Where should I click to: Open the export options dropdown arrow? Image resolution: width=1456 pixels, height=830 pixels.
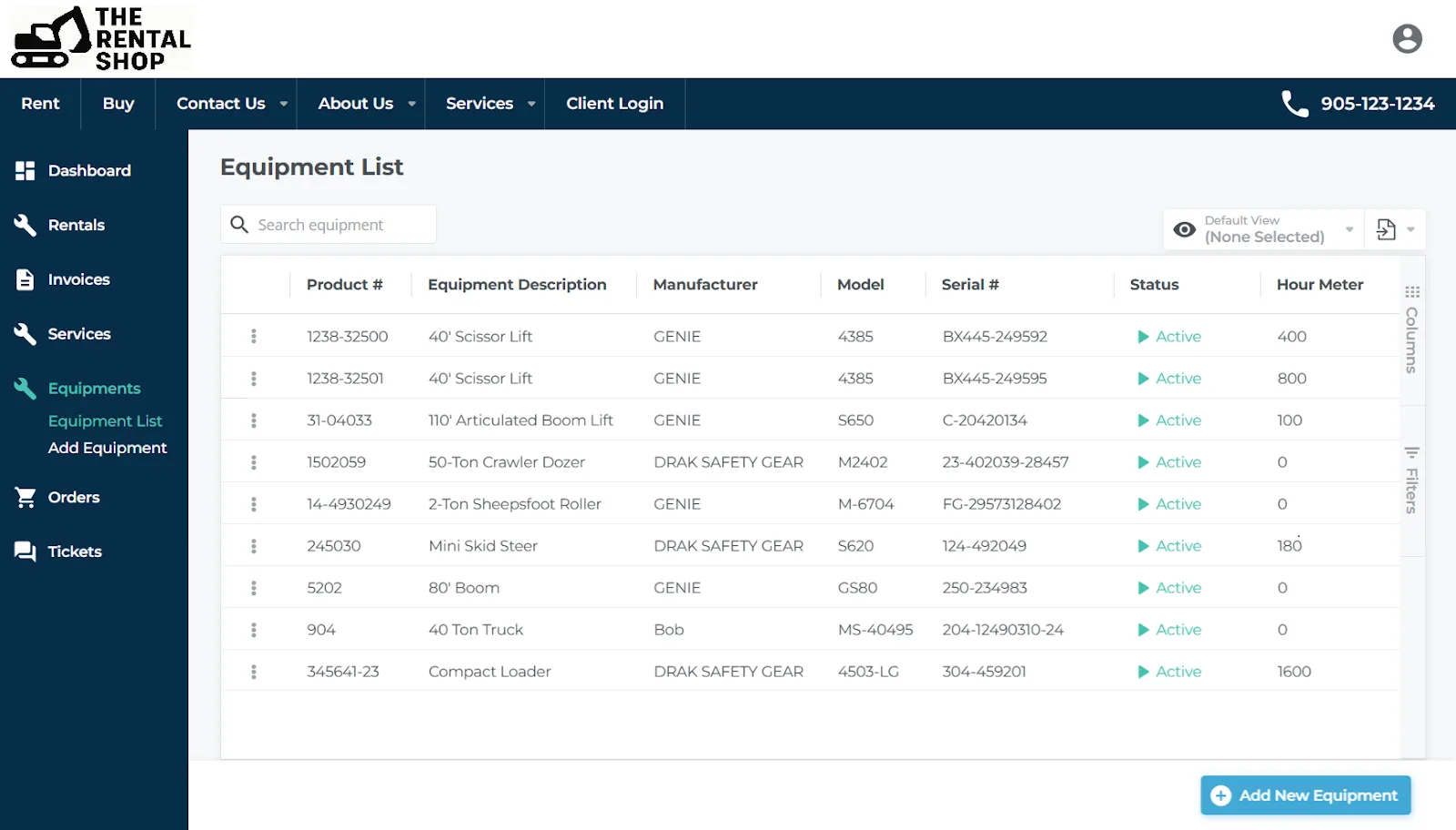click(x=1410, y=229)
